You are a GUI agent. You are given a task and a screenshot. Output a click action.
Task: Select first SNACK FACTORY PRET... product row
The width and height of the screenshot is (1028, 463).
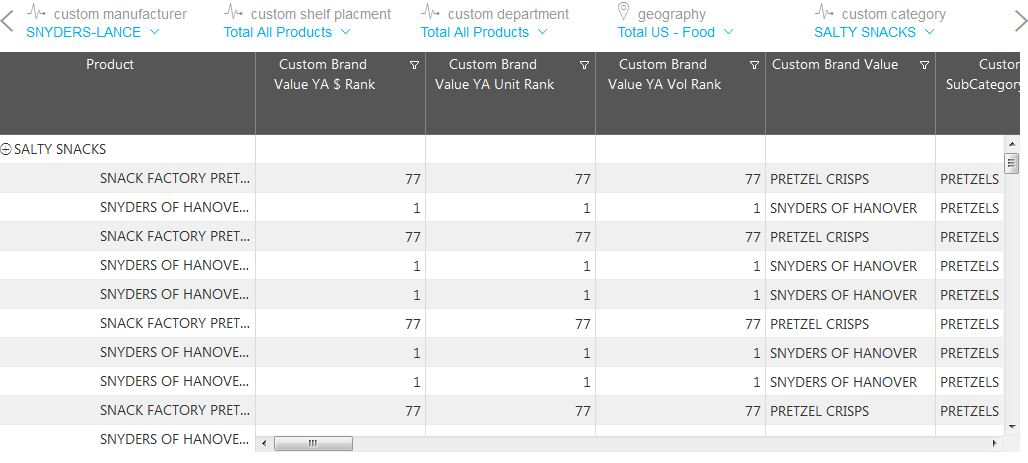pos(176,179)
